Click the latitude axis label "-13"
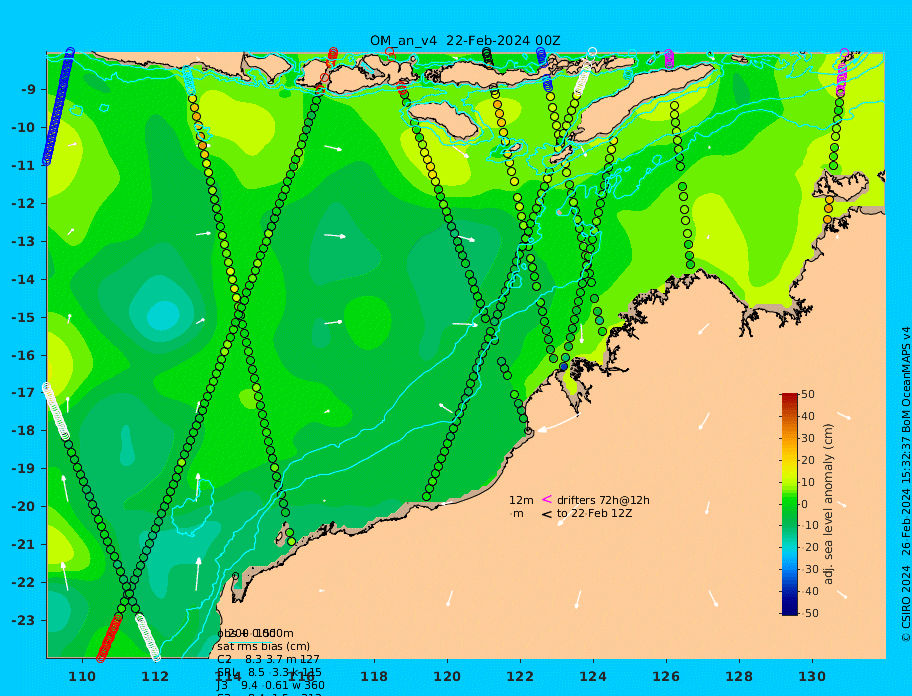912x696 pixels. pos(23,241)
